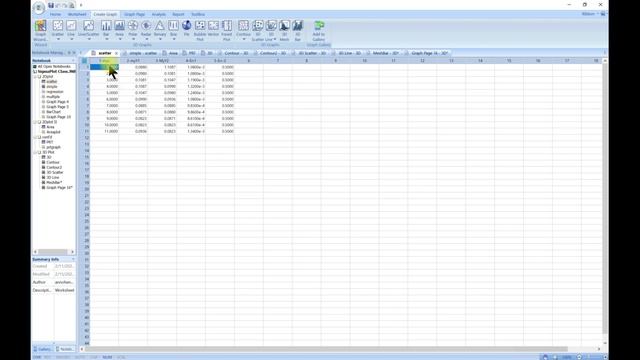Create a 3D Mesh graph
Screen dimensions: 640x360
[284, 30]
